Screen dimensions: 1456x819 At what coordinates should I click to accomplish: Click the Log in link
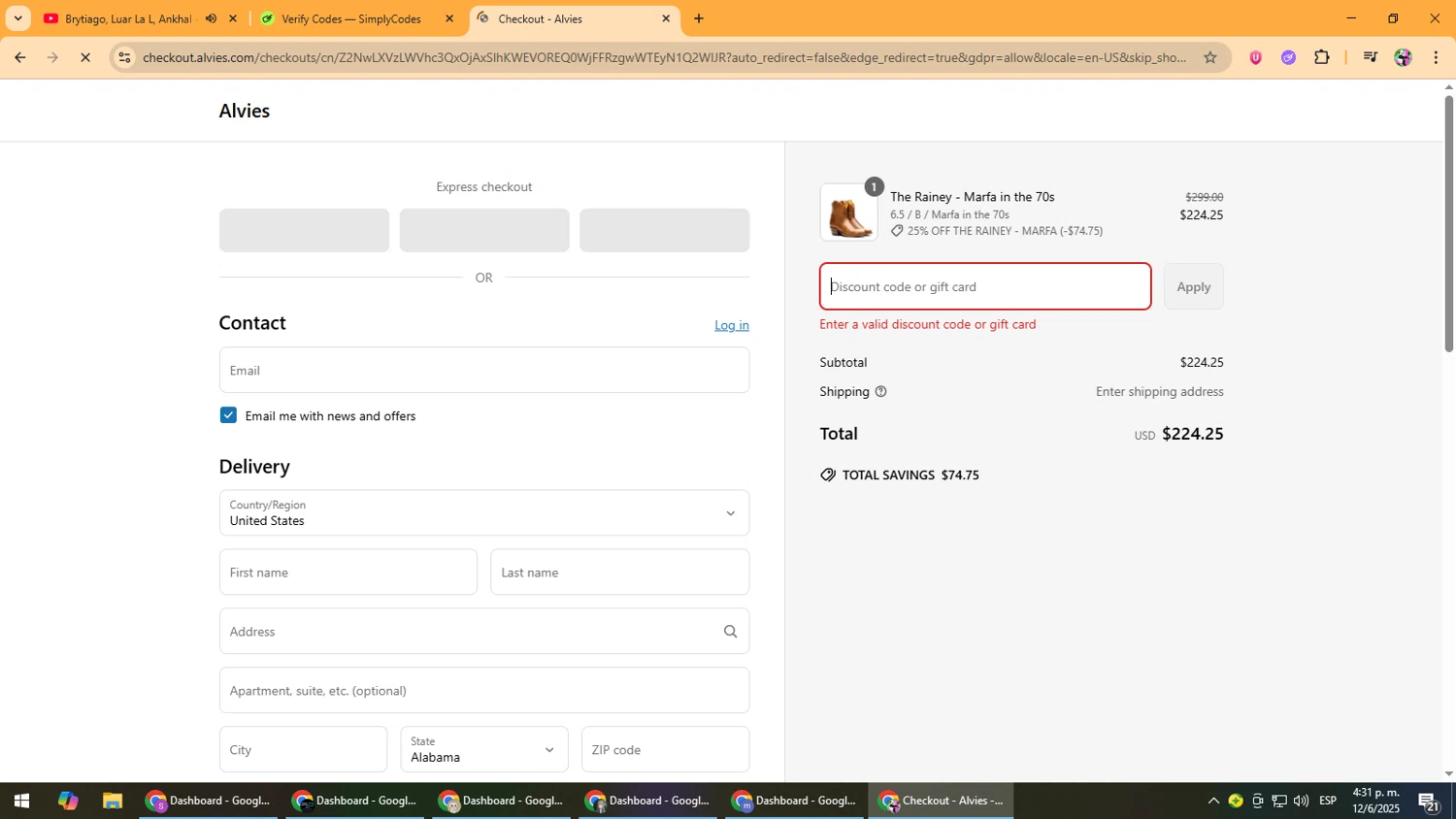[x=732, y=325]
